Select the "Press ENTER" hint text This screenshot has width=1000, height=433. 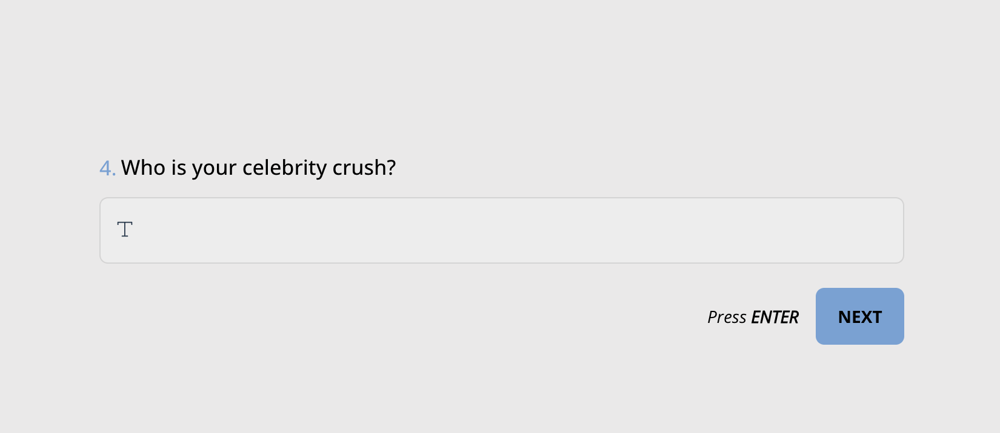point(752,317)
